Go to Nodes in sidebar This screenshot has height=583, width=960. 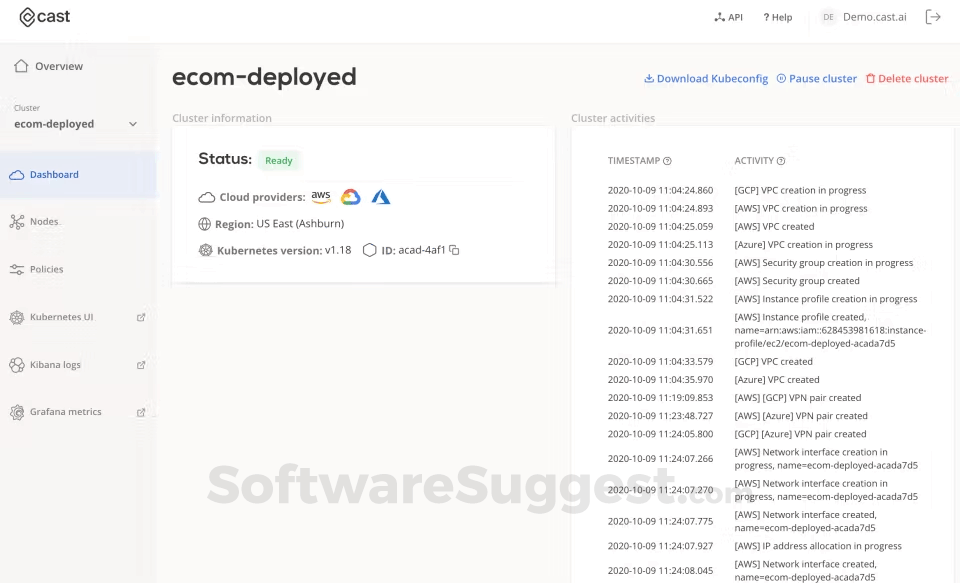[x=44, y=222]
